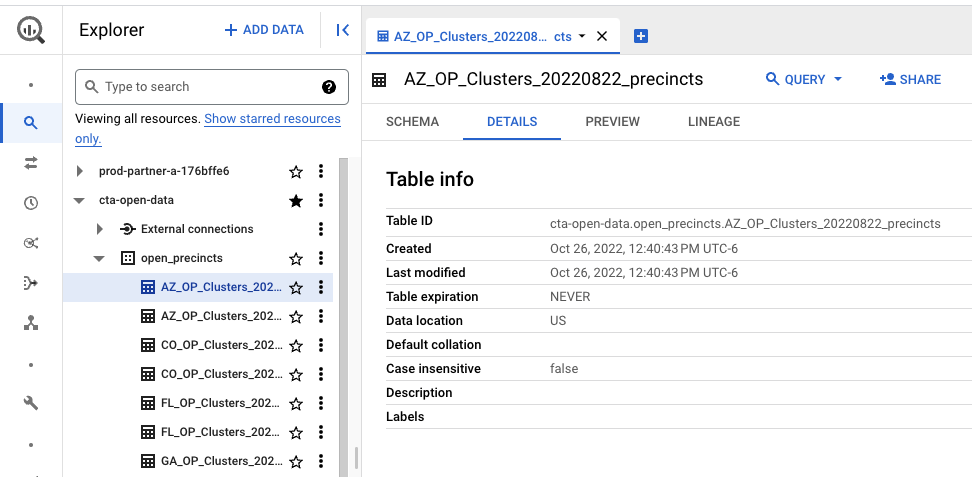Open SQL workspace magnifier in left navigation
The width and height of the screenshot is (972, 477).
click(31, 123)
